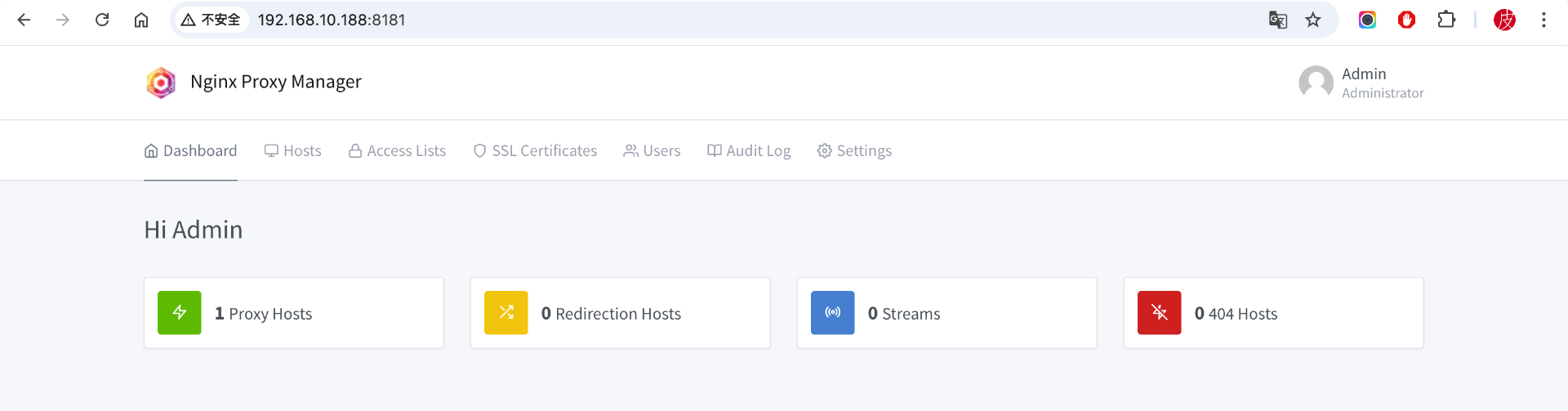1568x411 pixels.
Task: Click the Google Translate icon in address bar
Action: point(1278,20)
